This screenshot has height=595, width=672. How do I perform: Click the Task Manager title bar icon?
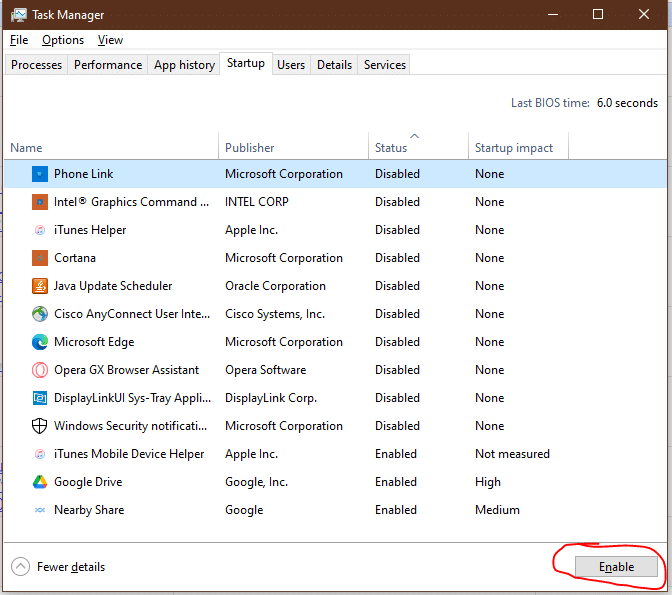click(x=19, y=15)
